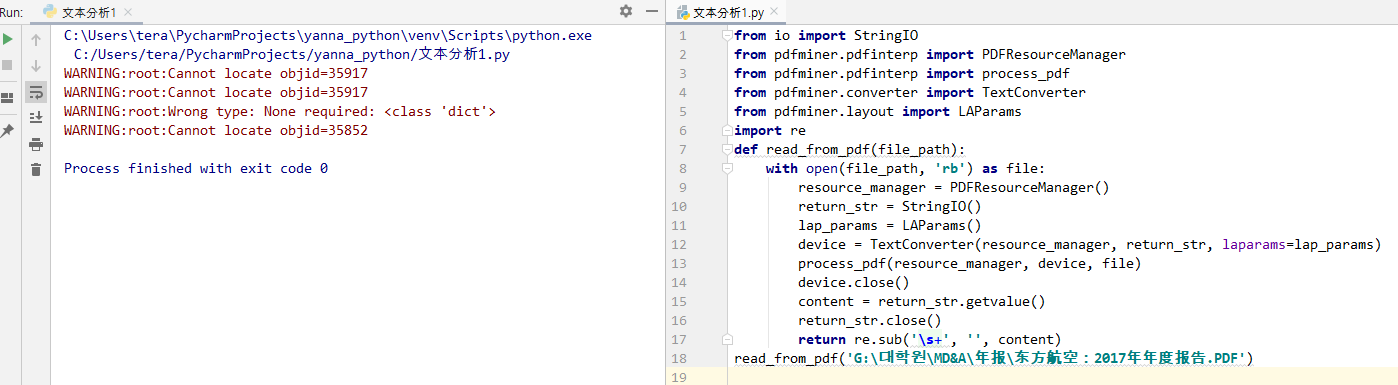The image size is (1398, 385).
Task: Clear console with the trash icon
Action: 36,170
